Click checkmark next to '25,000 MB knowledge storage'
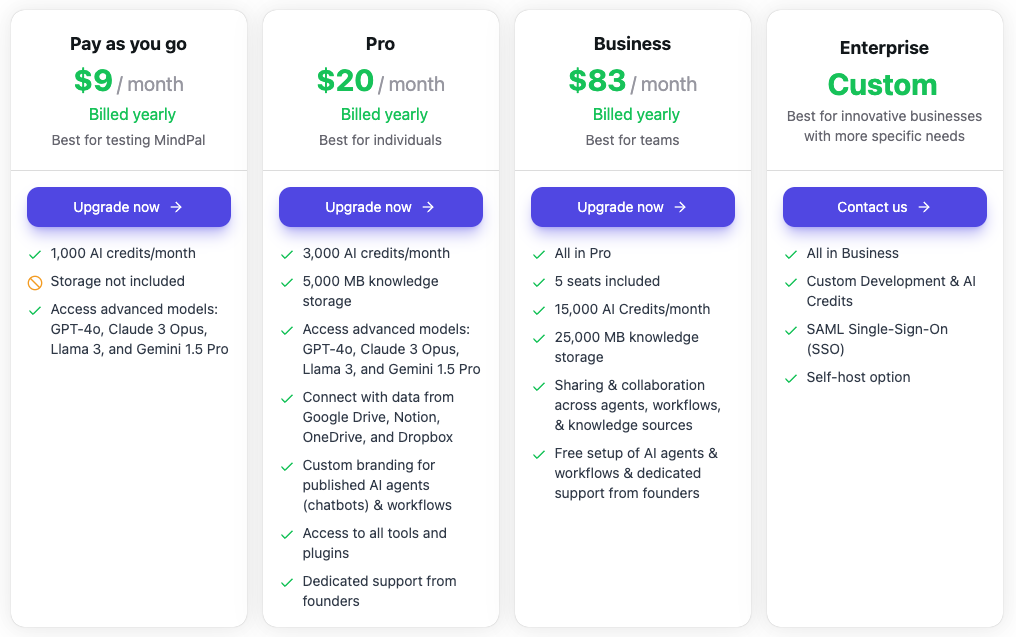Image resolution: width=1016 pixels, height=637 pixels. (539, 338)
